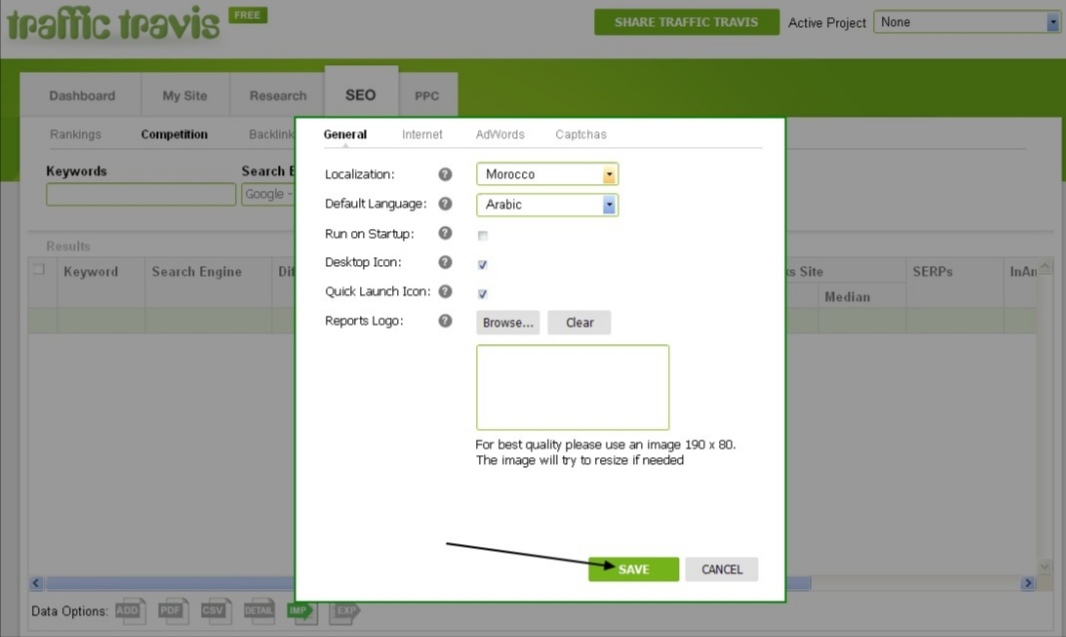Screen dimensions: 1066x637
Task: Export results with the CSV icon
Action: 216,611
